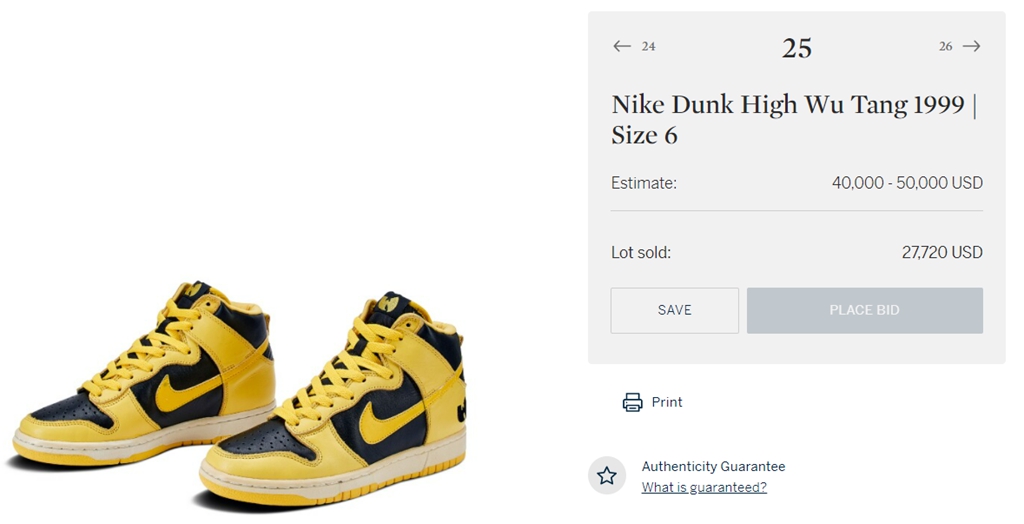Image resolution: width=1024 pixels, height=524 pixels.
Task: Click the printer icon
Action: click(x=632, y=402)
